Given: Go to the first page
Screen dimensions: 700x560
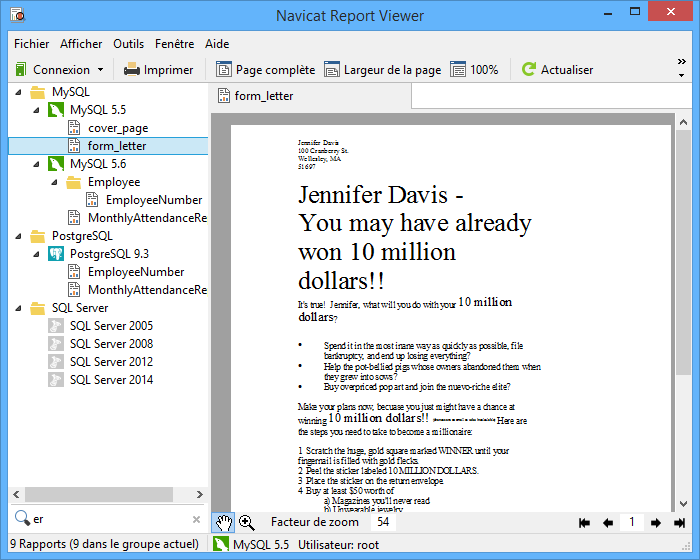Looking at the screenshot, I should pos(584,522).
